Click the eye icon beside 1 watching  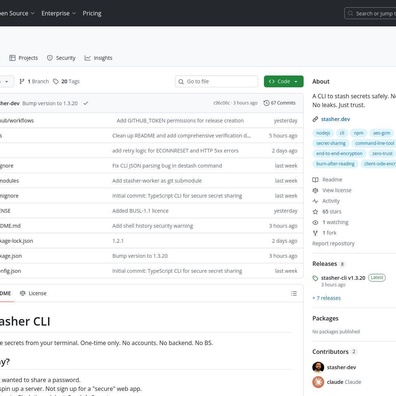coord(315,222)
